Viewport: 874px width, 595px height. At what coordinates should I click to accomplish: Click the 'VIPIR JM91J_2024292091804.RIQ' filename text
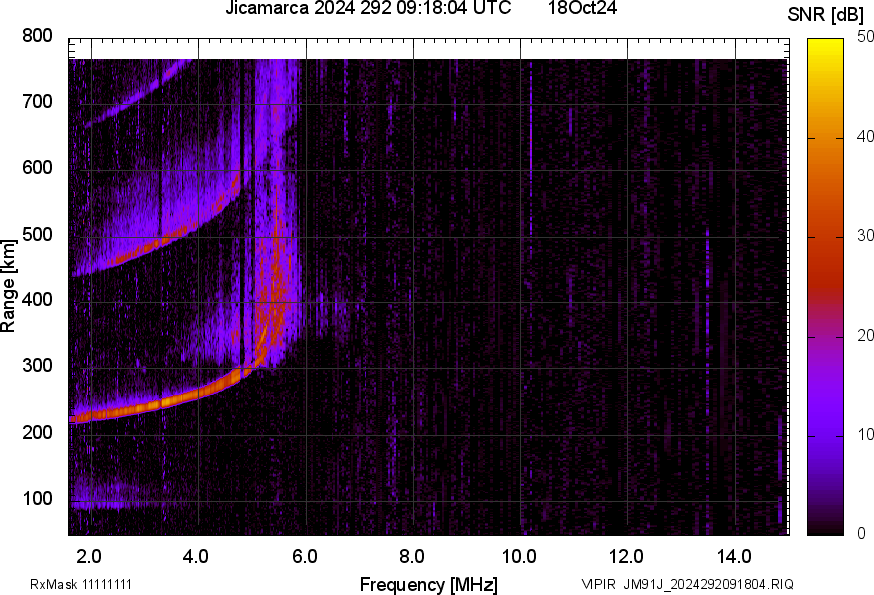coord(687,584)
